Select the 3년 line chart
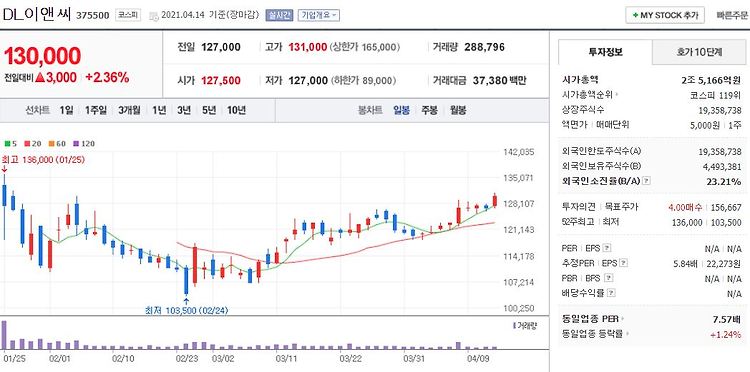The image size is (750, 372). tap(184, 110)
